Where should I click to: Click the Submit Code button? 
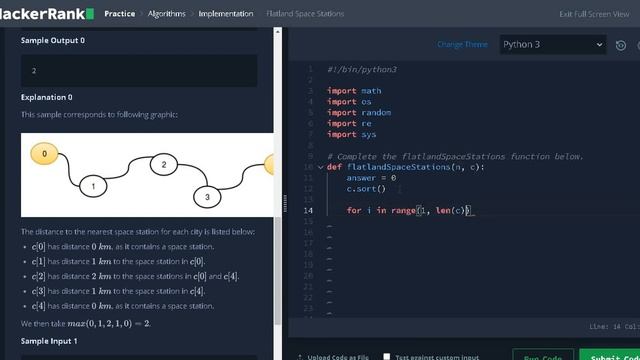[610, 355]
